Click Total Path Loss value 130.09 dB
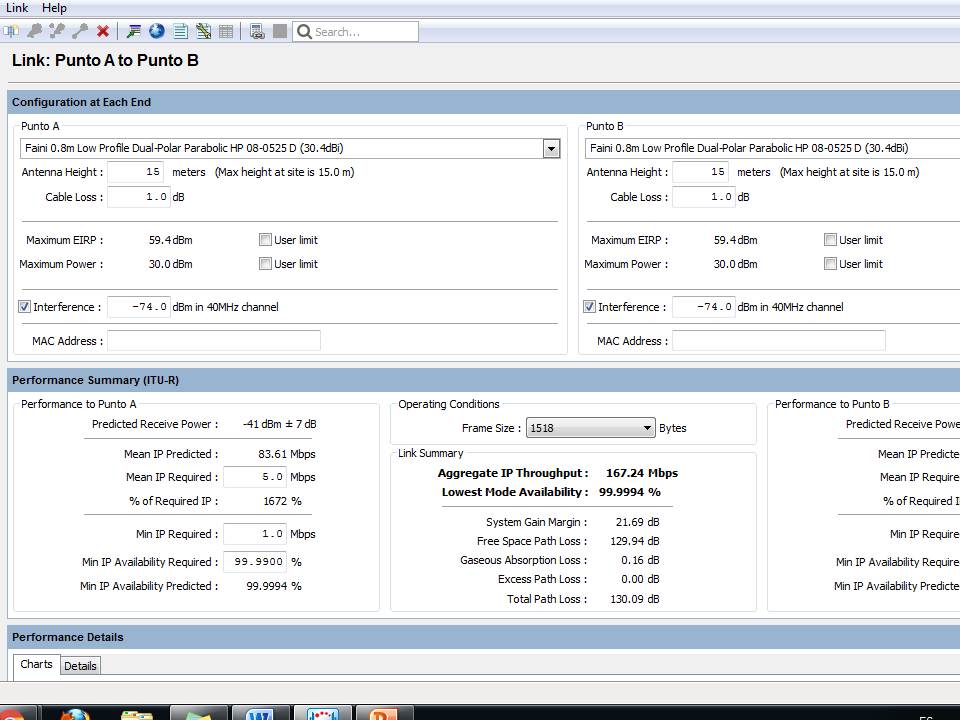Screen dimensions: 960x720 635,599
